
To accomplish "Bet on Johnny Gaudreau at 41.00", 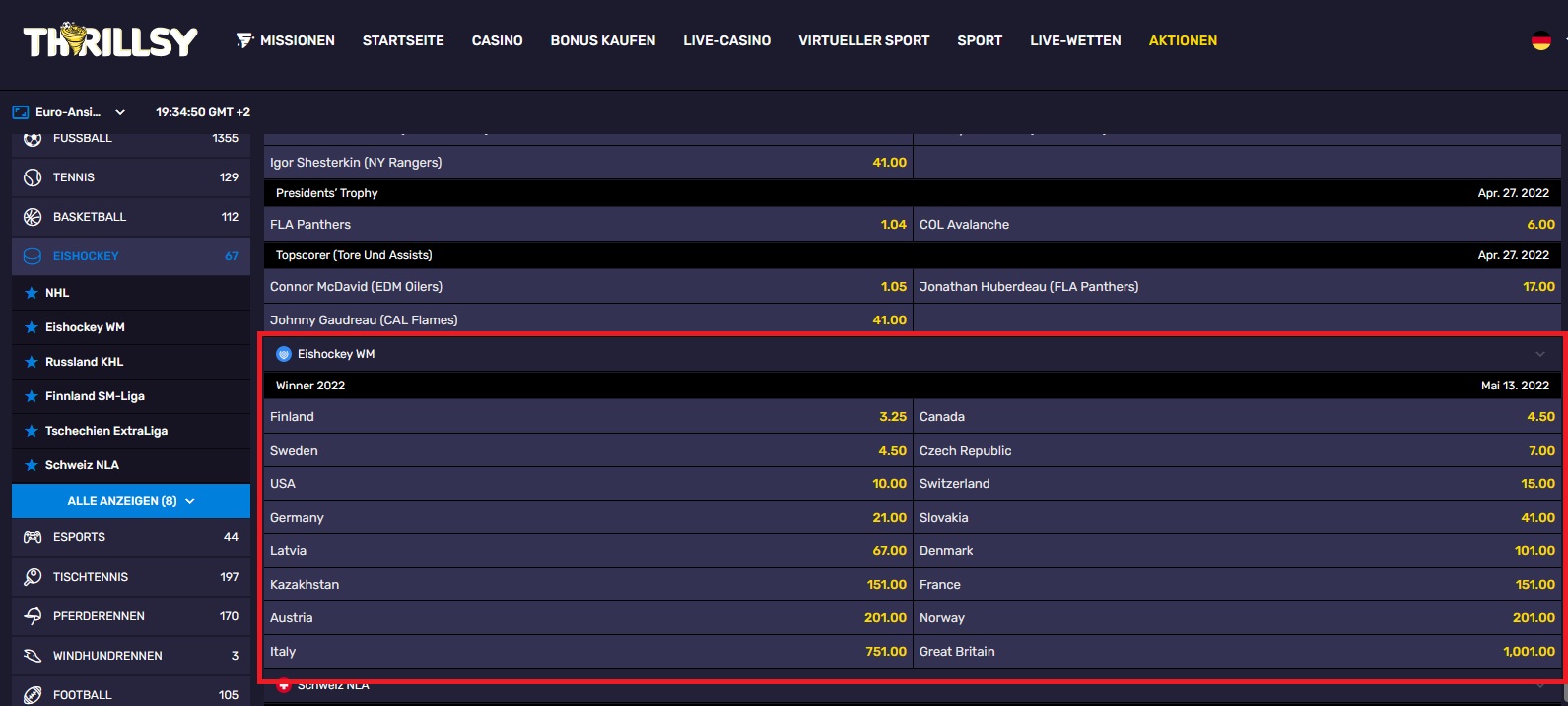I will (588, 320).
